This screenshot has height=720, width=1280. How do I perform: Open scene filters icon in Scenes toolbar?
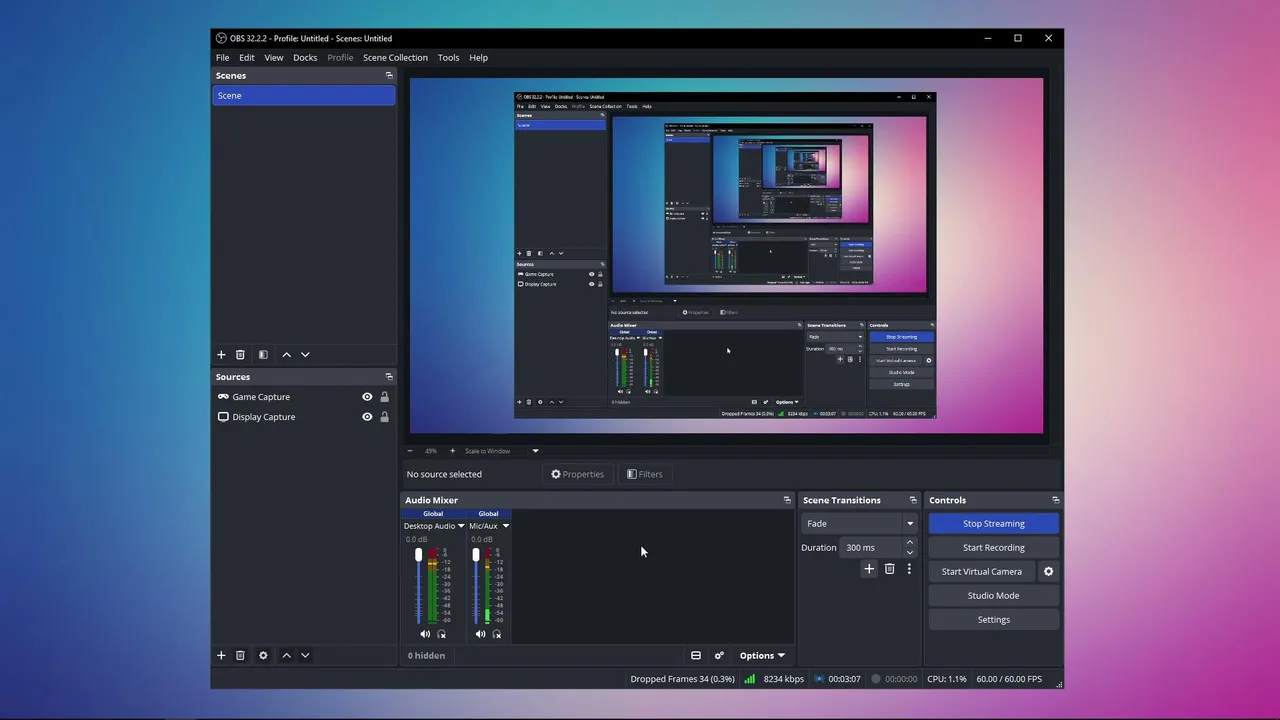[x=263, y=354]
